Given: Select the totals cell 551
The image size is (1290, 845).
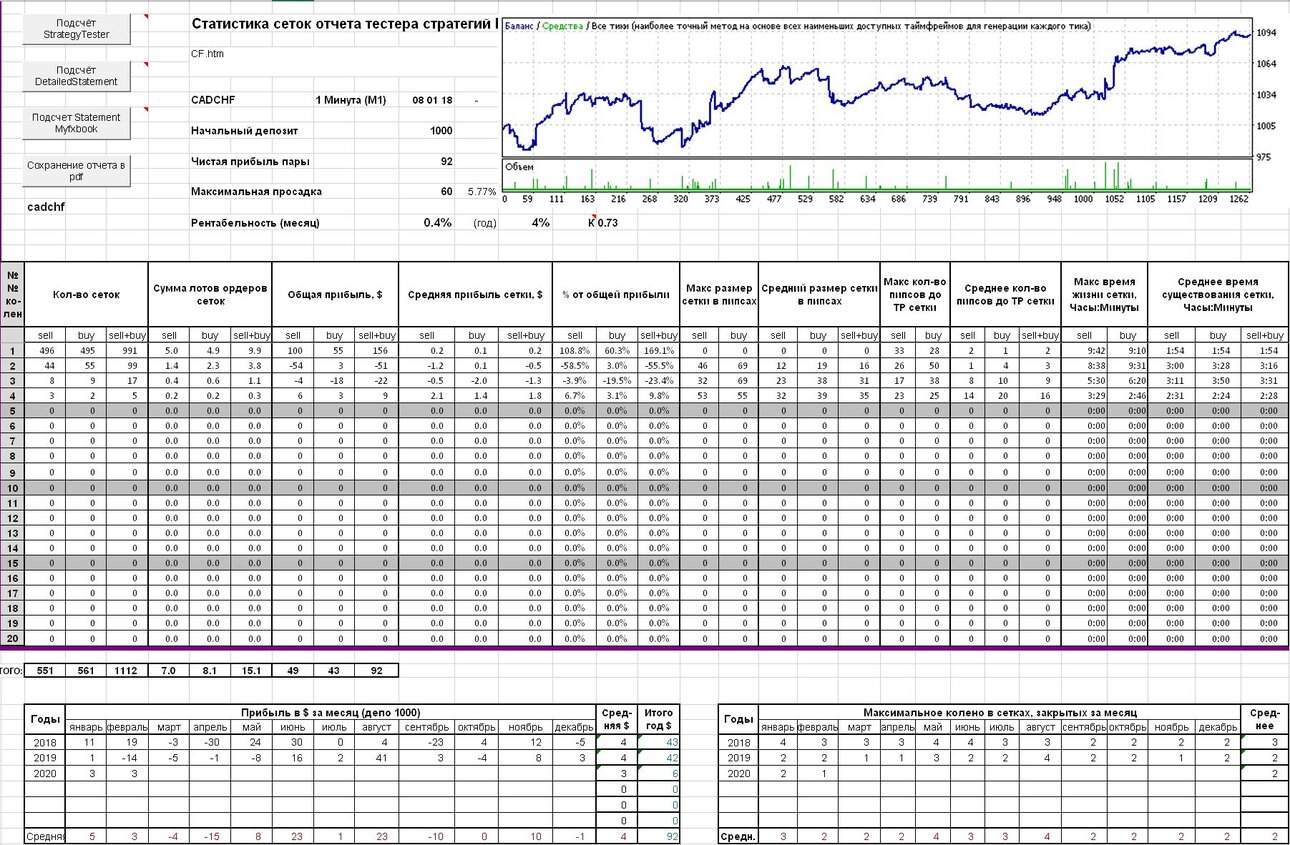Looking at the screenshot, I should (x=45, y=670).
